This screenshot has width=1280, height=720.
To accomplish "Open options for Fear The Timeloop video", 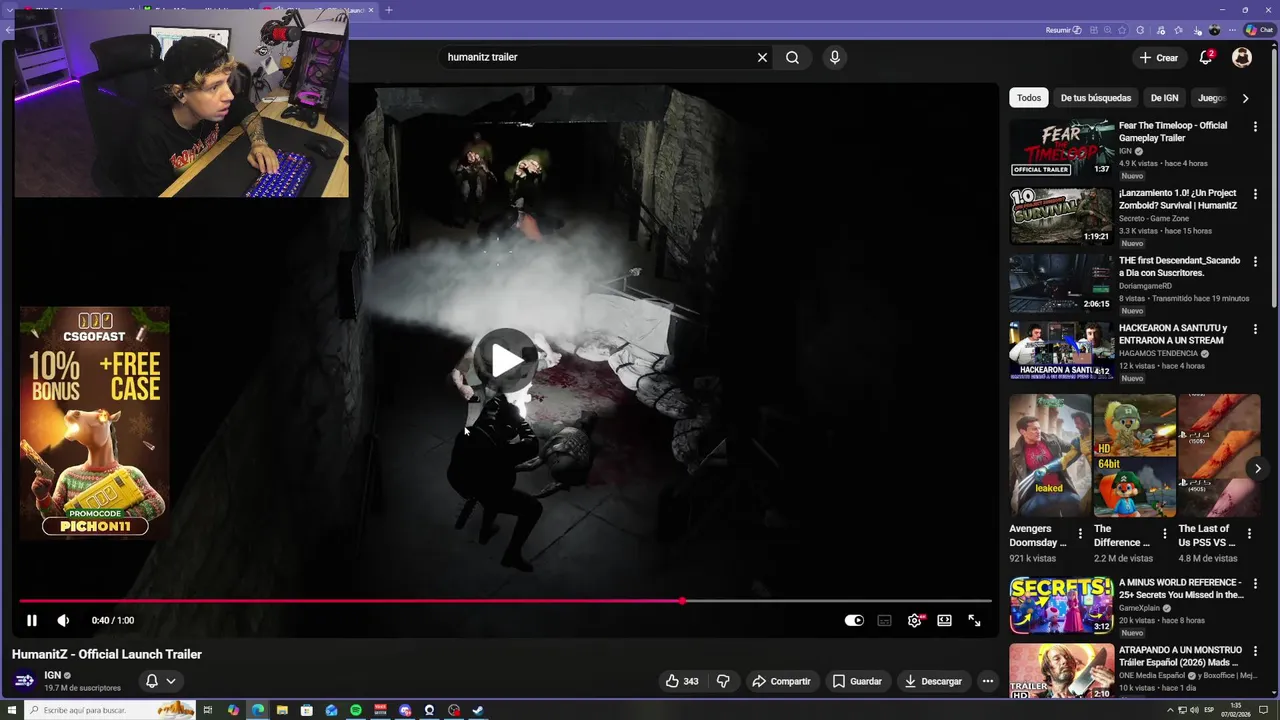I will click(x=1255, y=127).
